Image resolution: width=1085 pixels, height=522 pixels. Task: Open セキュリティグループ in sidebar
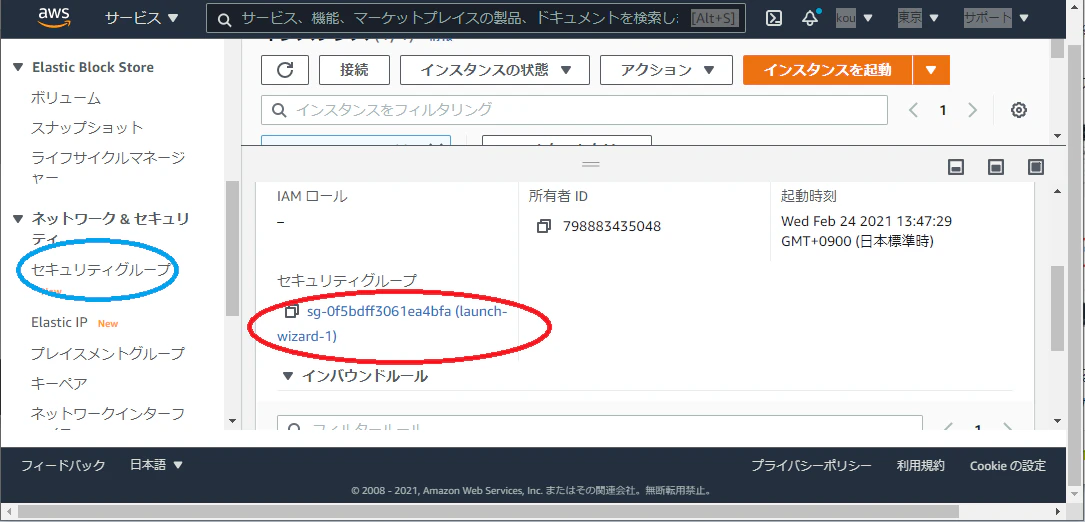click(100, 270)
